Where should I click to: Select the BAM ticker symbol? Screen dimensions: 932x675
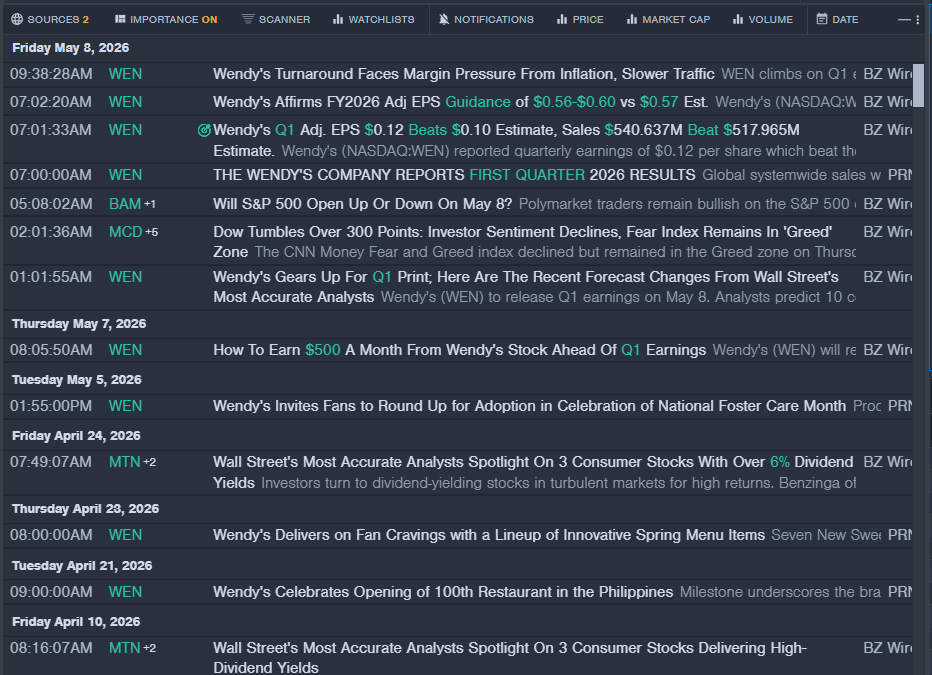(x=125, y=204)
